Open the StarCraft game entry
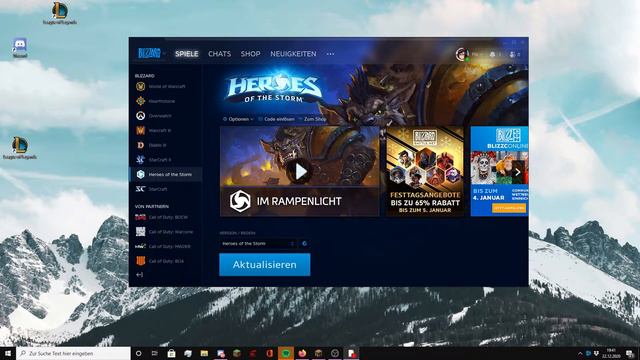The height and width of the screenshot is (360, 640). click(165, 189)
